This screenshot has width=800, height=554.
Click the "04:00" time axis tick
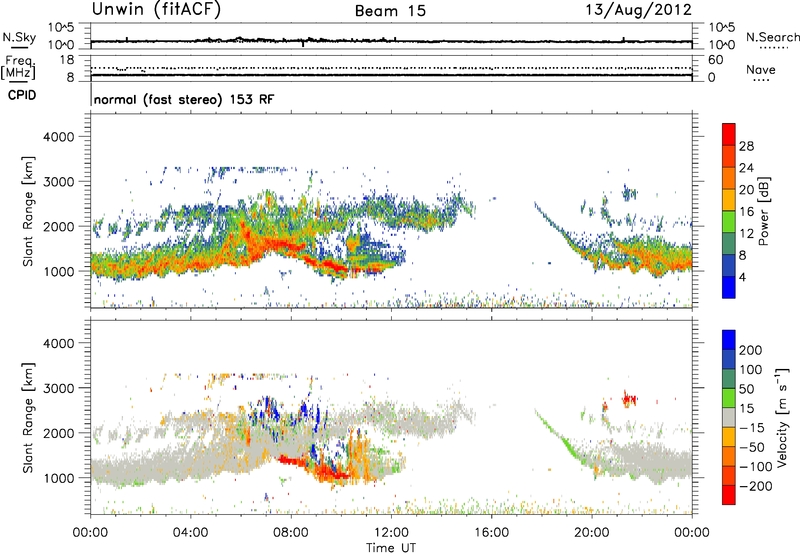click(191, 533)
